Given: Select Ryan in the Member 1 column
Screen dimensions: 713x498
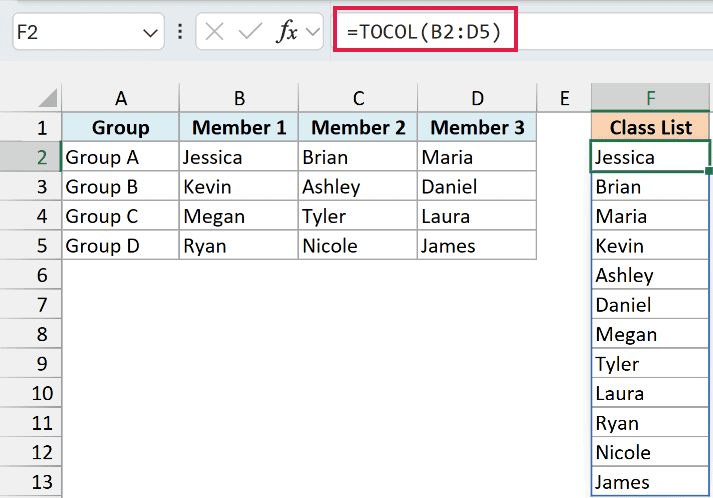Looking at the screenshot, I should pos(239,246).
